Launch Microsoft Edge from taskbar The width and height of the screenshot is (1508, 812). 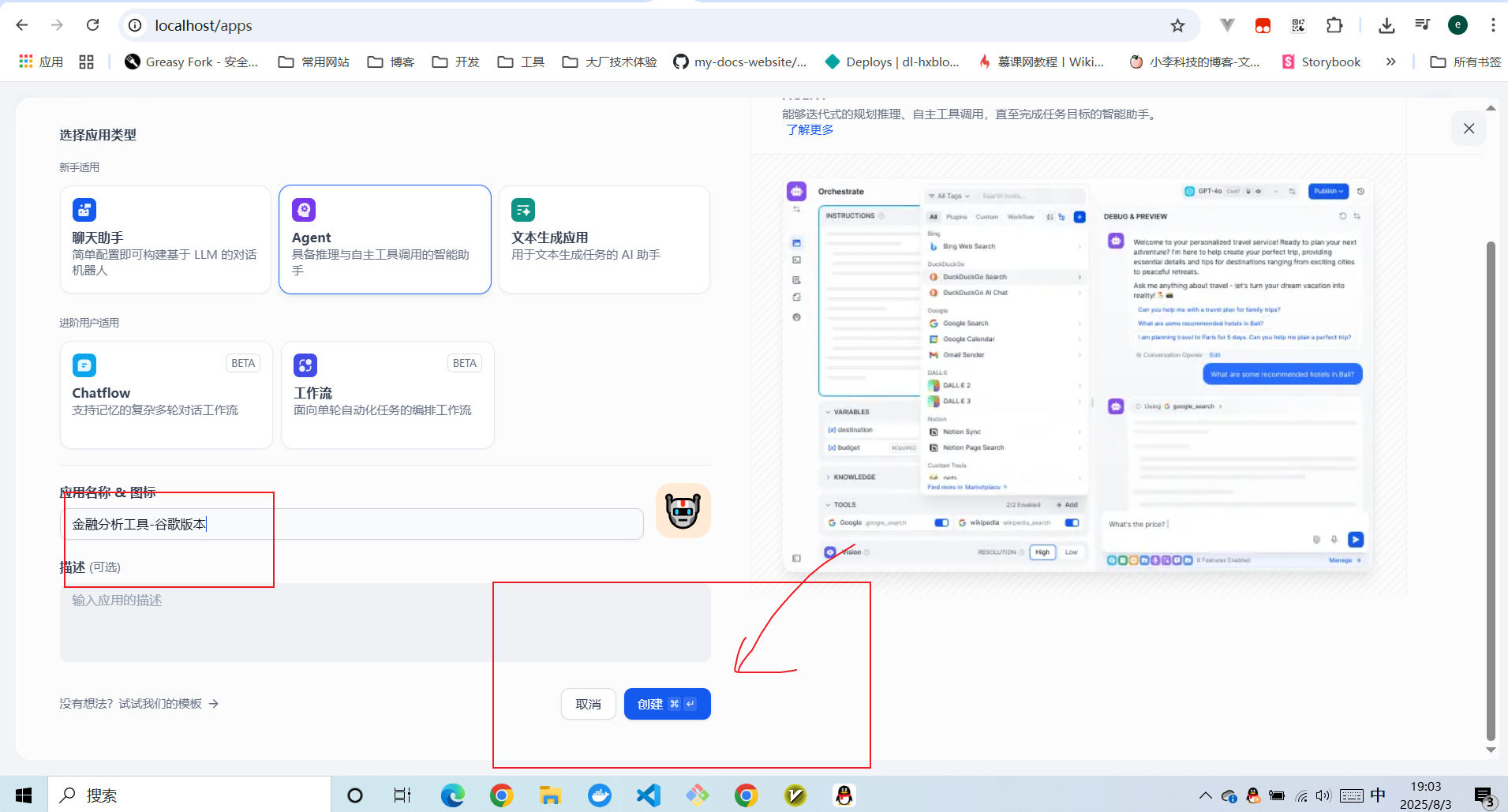[x=452, y=795]
